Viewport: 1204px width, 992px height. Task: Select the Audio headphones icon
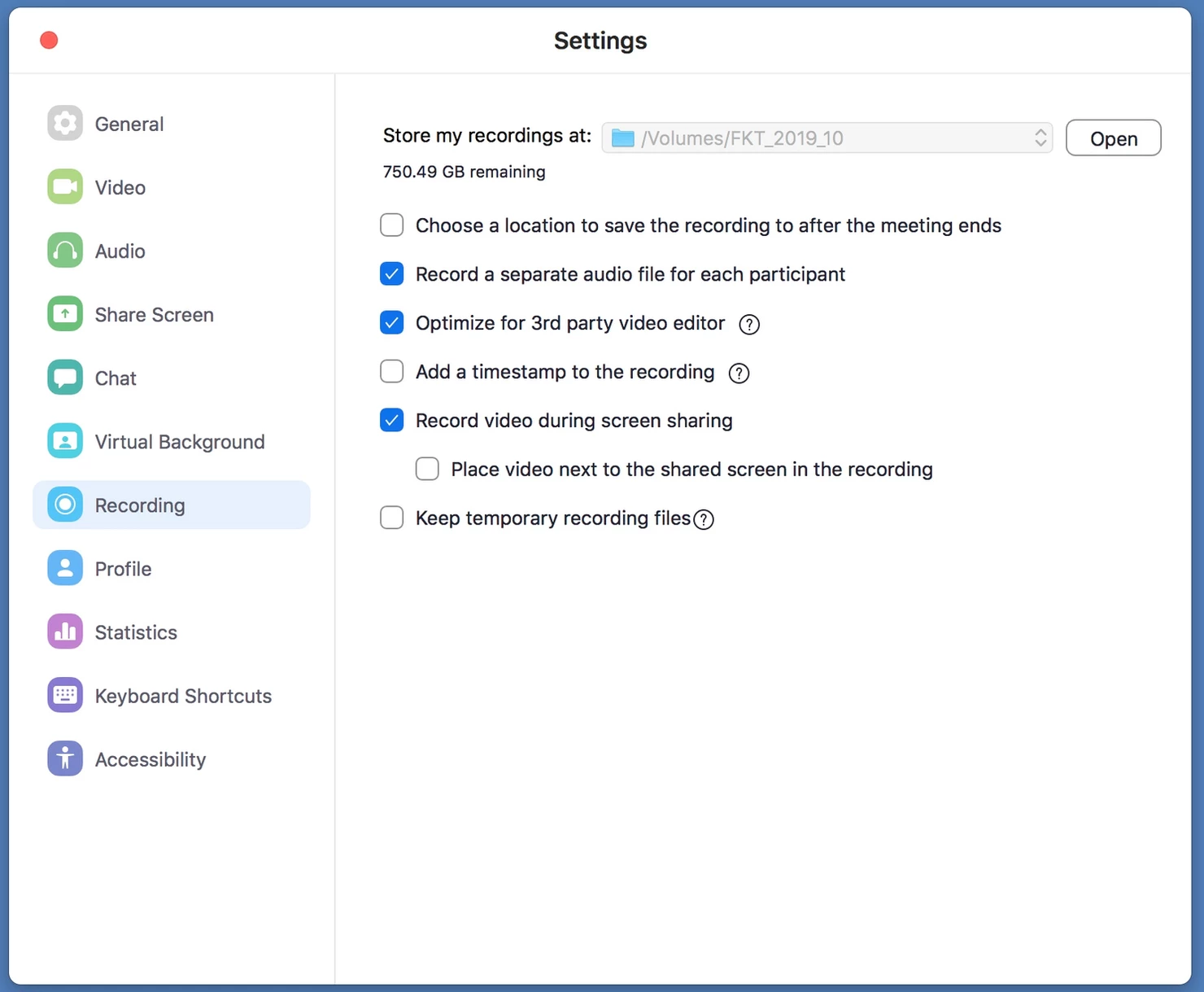(65, 251)
